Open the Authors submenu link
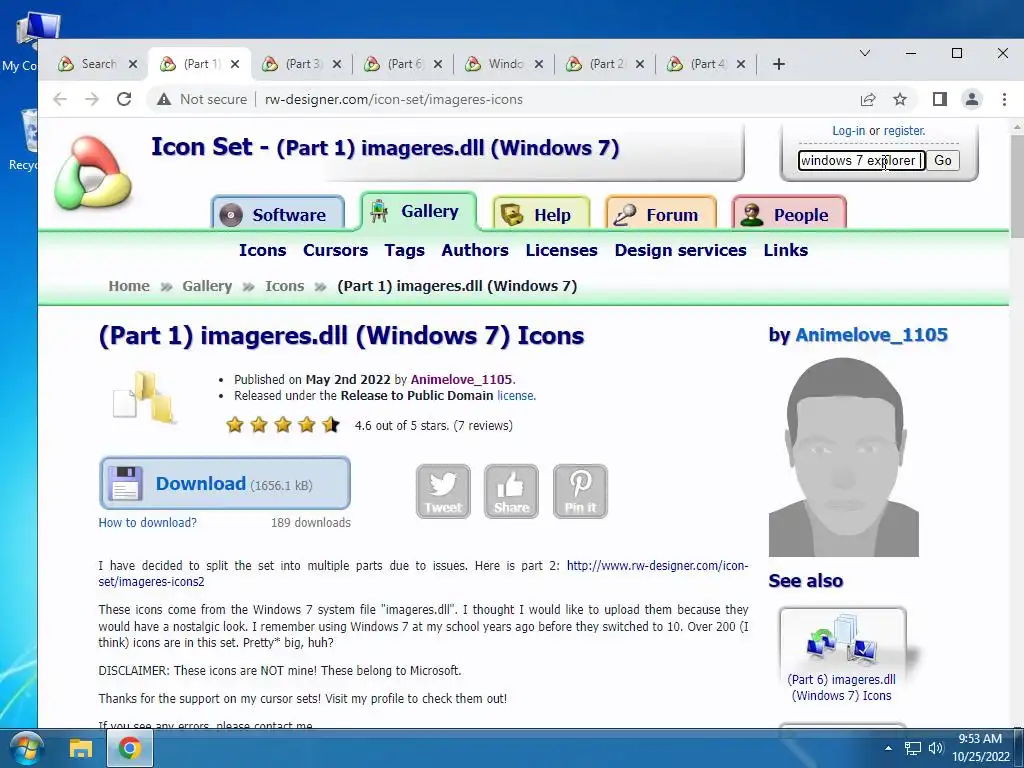 (475, 250)
